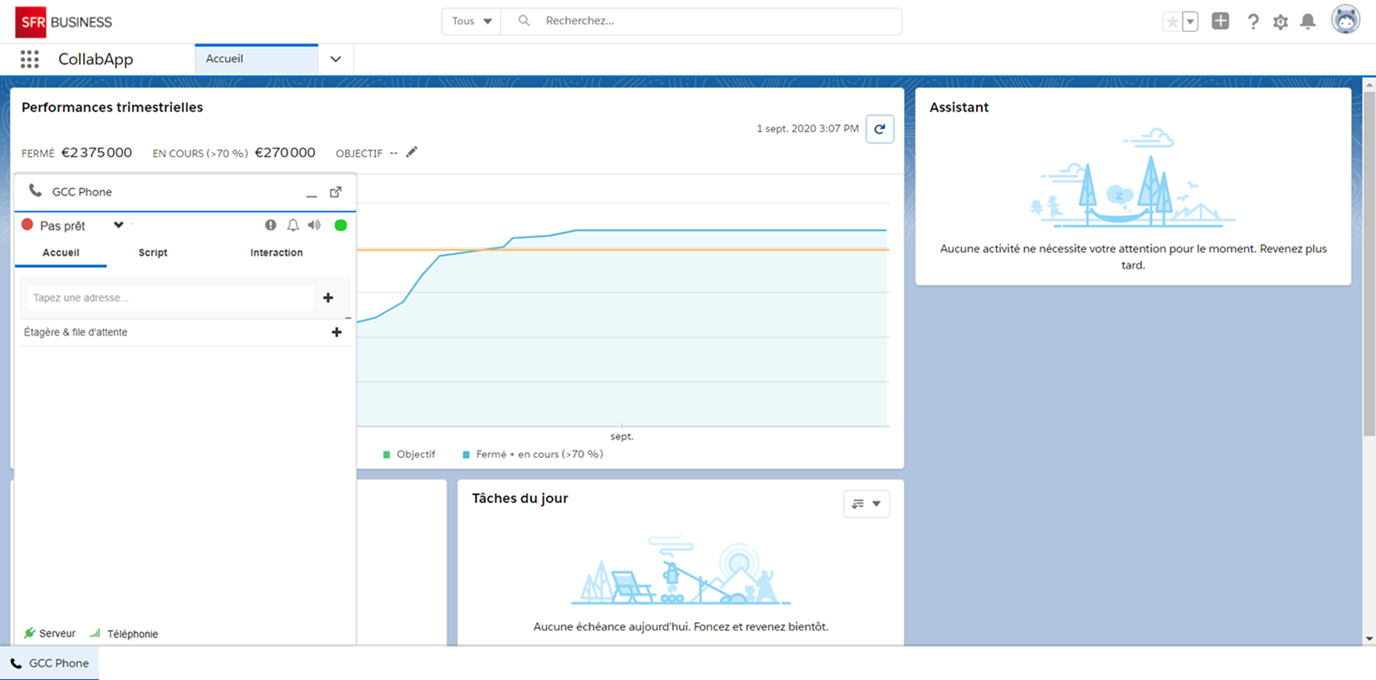Click the Tapez une adresse input field
The height and width of the screenshot is (680, 1376).
click(168, 298)
